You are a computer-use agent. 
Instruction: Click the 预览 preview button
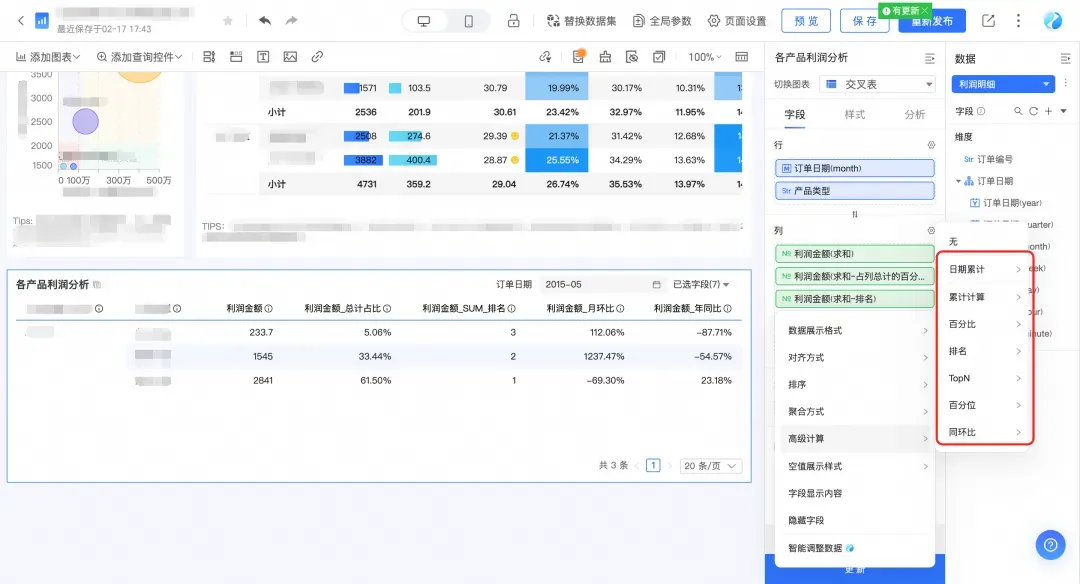pyautogui.click(x=806, y=21)
